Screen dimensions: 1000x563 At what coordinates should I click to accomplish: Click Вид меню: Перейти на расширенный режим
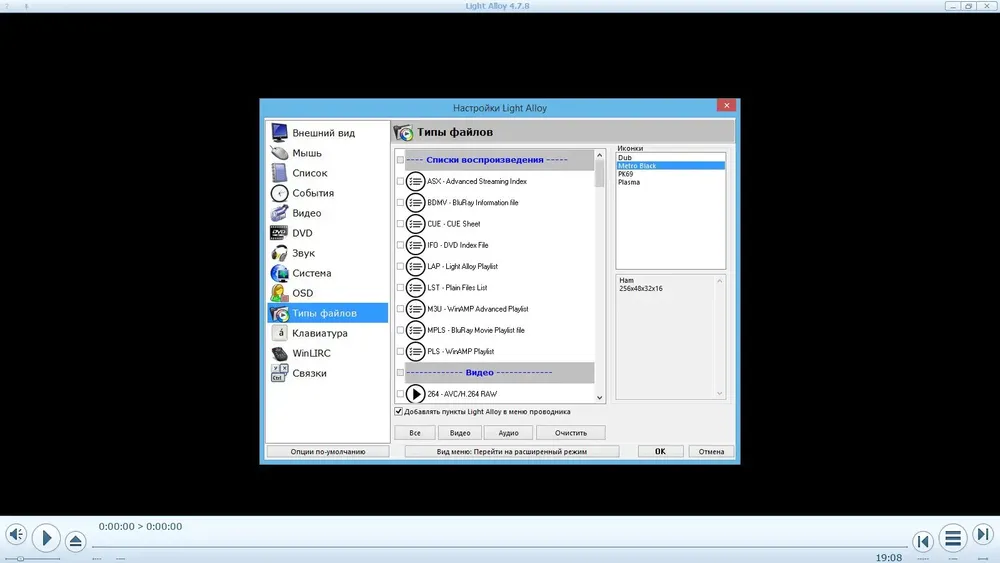click(511, 451)
